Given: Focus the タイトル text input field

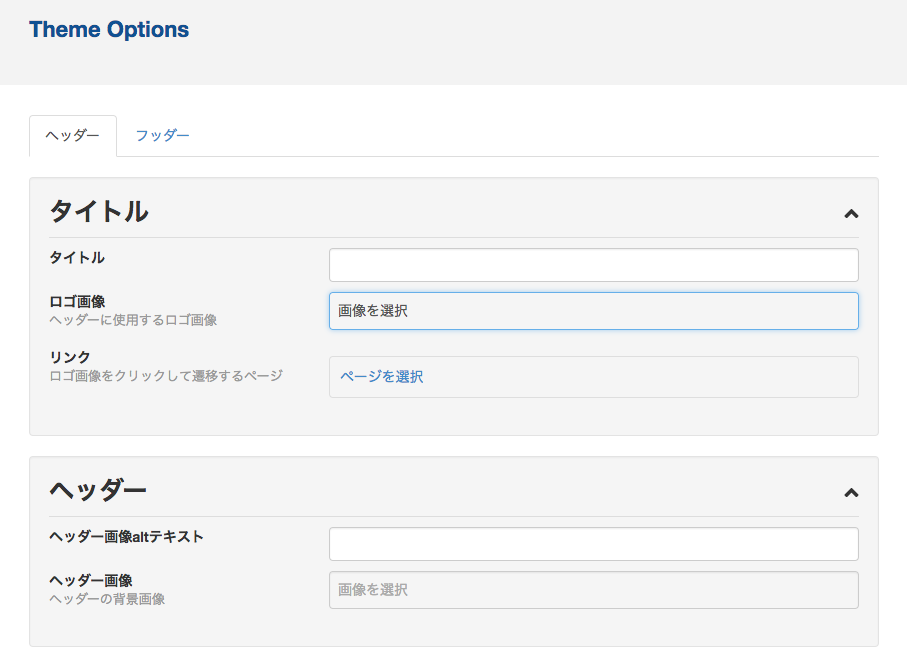Looking at the screenshot, I should coord(593,265).
